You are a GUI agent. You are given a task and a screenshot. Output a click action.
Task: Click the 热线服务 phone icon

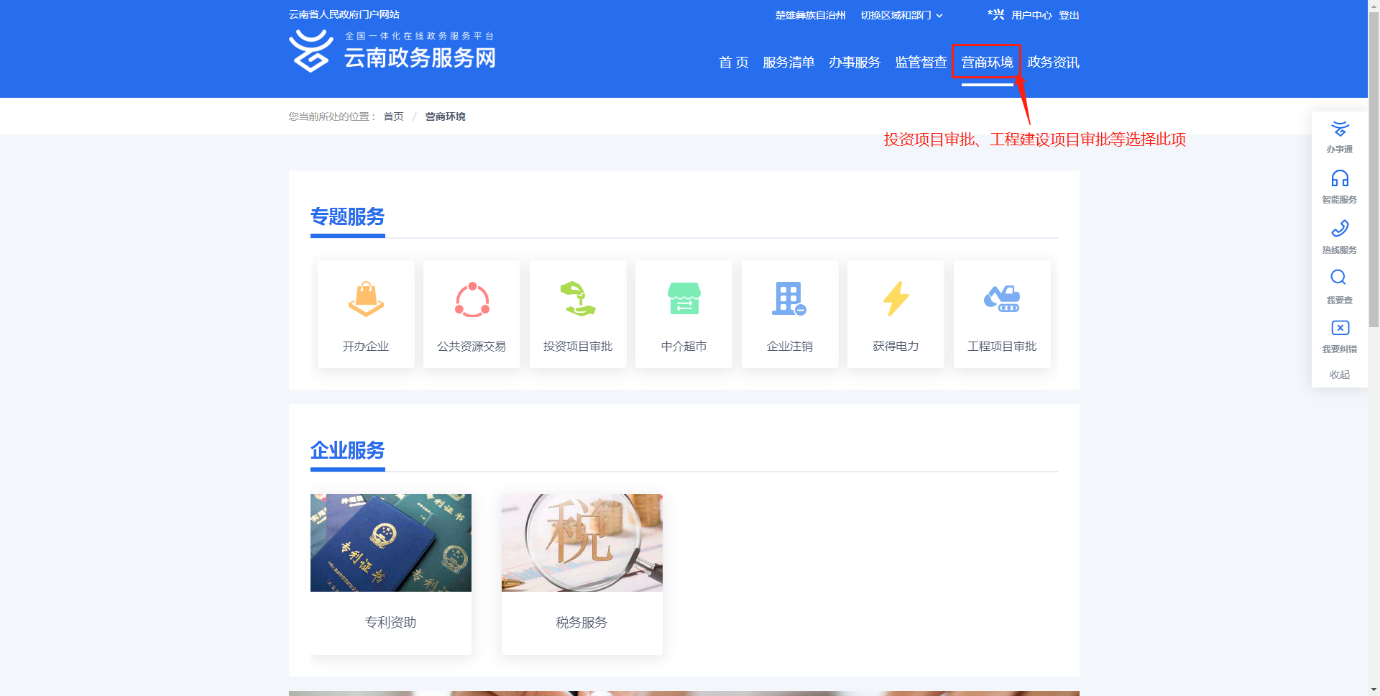click(x=1340, y=229)
